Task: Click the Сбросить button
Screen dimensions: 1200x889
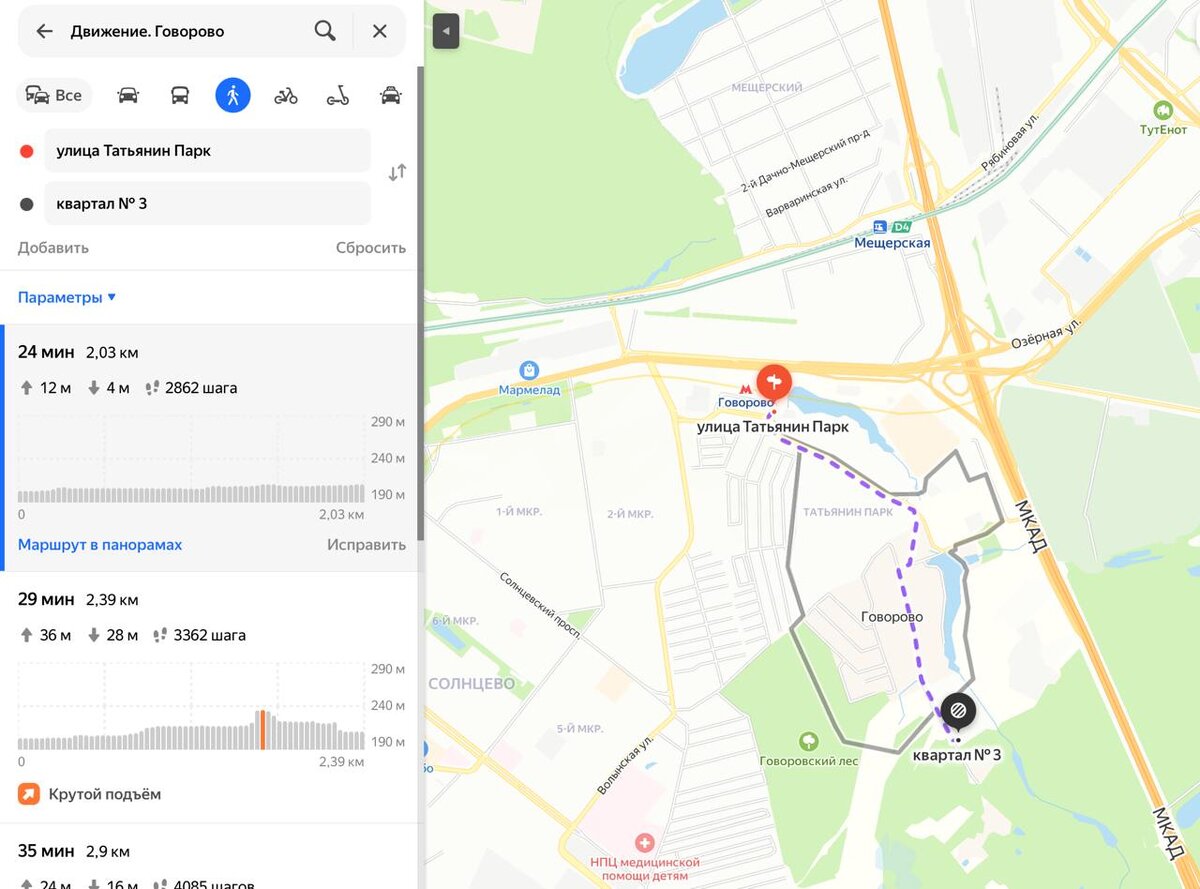Action: click(x=371, y=248)
